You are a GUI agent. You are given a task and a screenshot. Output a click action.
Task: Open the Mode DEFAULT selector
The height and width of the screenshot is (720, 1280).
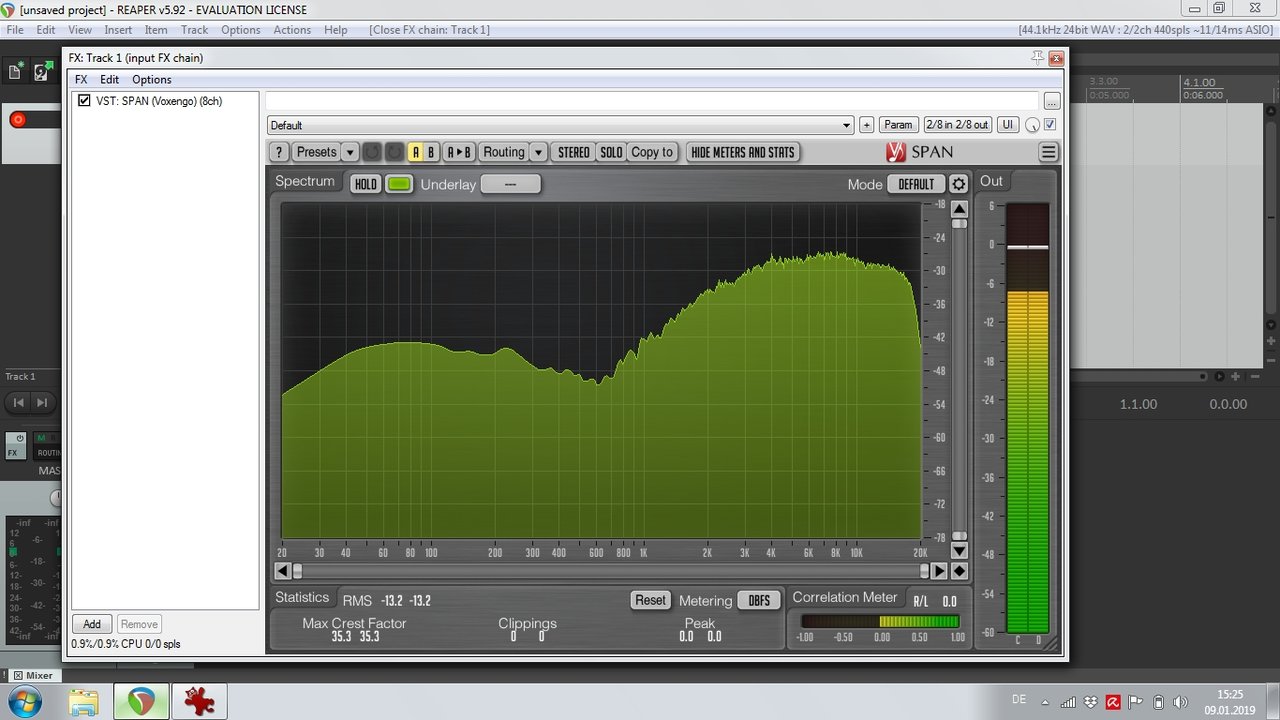coord(916,184)
